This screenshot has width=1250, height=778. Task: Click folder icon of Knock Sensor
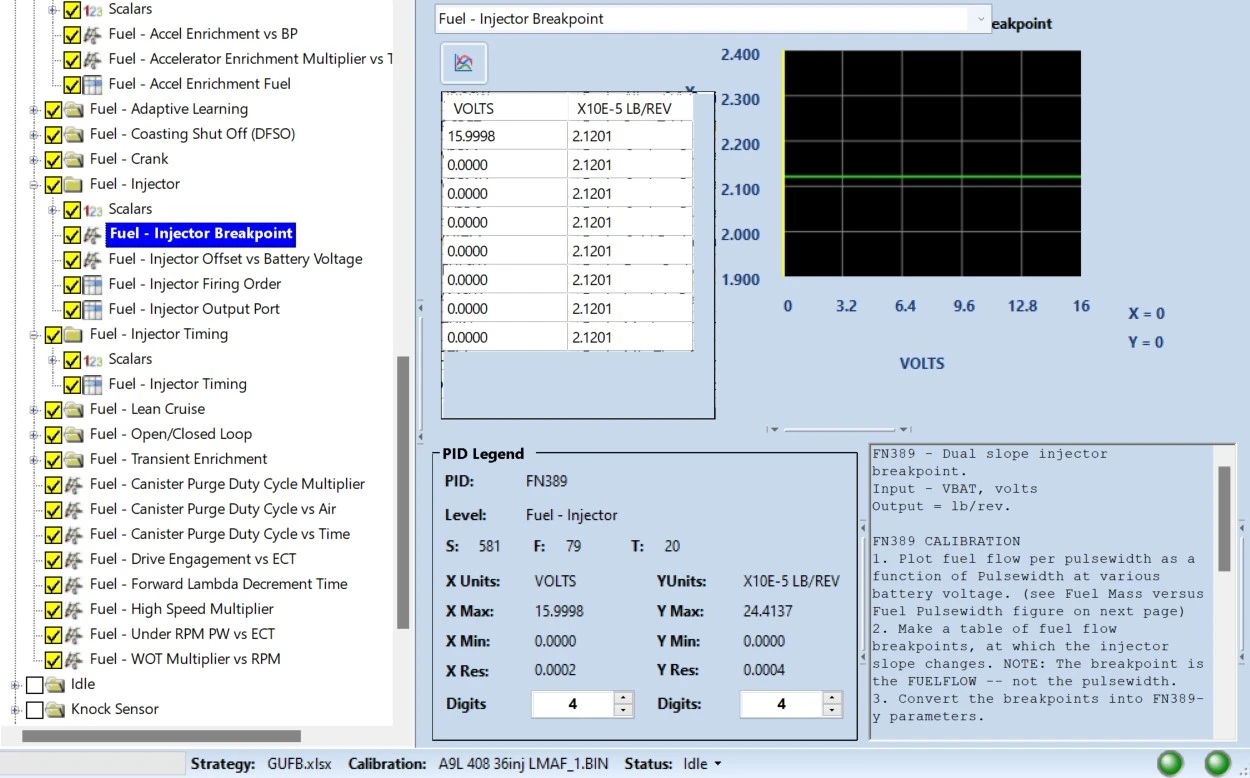pos(55,709)
